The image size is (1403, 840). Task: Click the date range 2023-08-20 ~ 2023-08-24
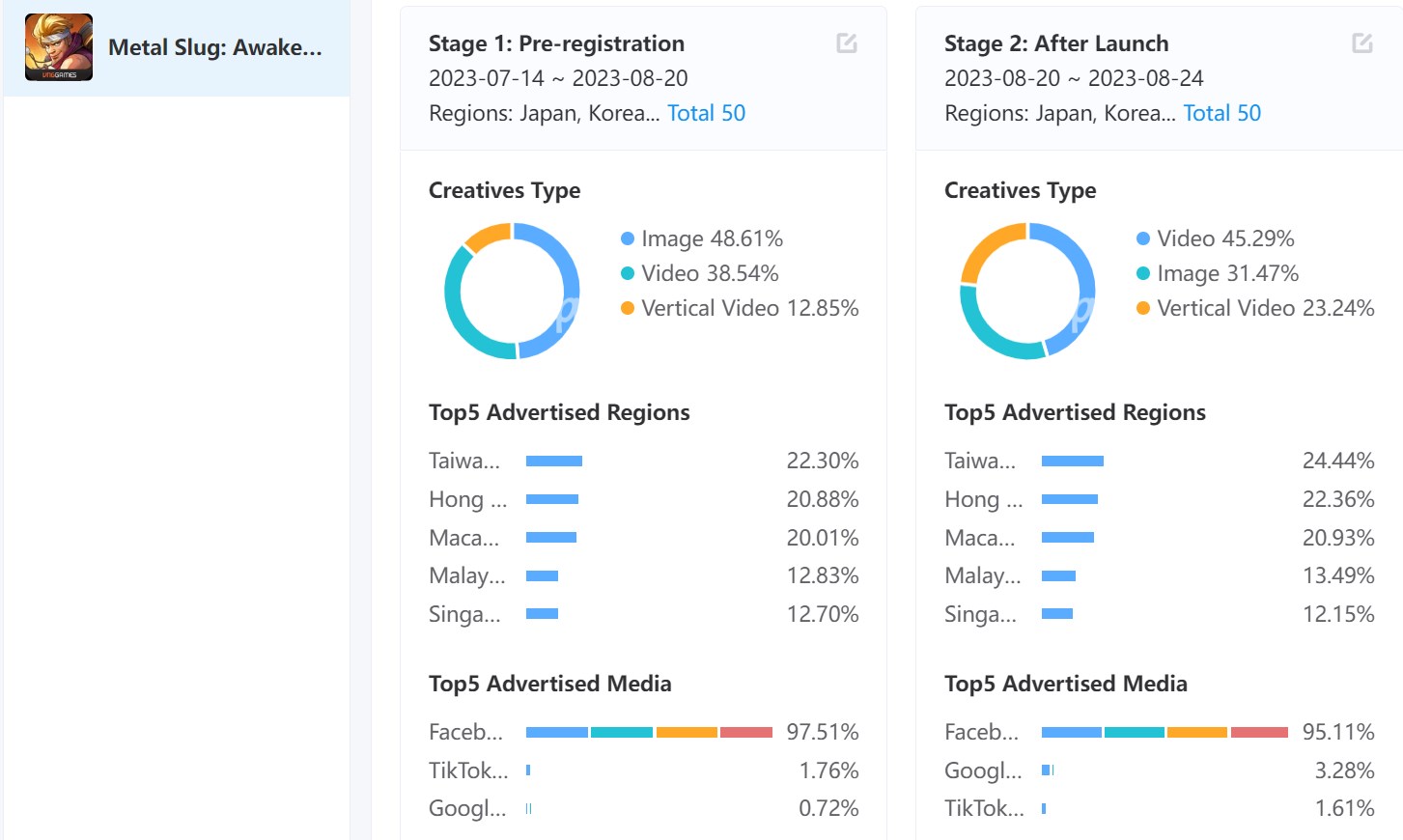[x=1074, y=78]
